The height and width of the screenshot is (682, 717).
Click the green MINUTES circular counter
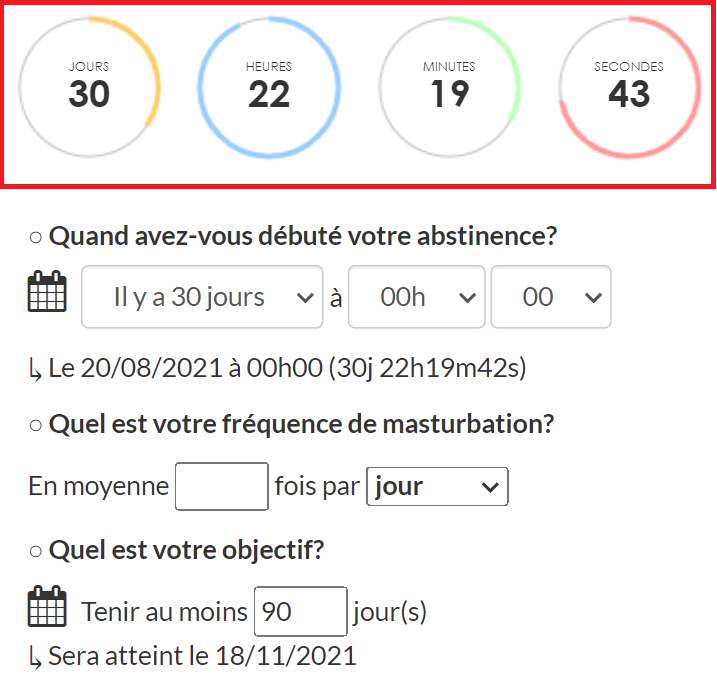coord(449,87)
